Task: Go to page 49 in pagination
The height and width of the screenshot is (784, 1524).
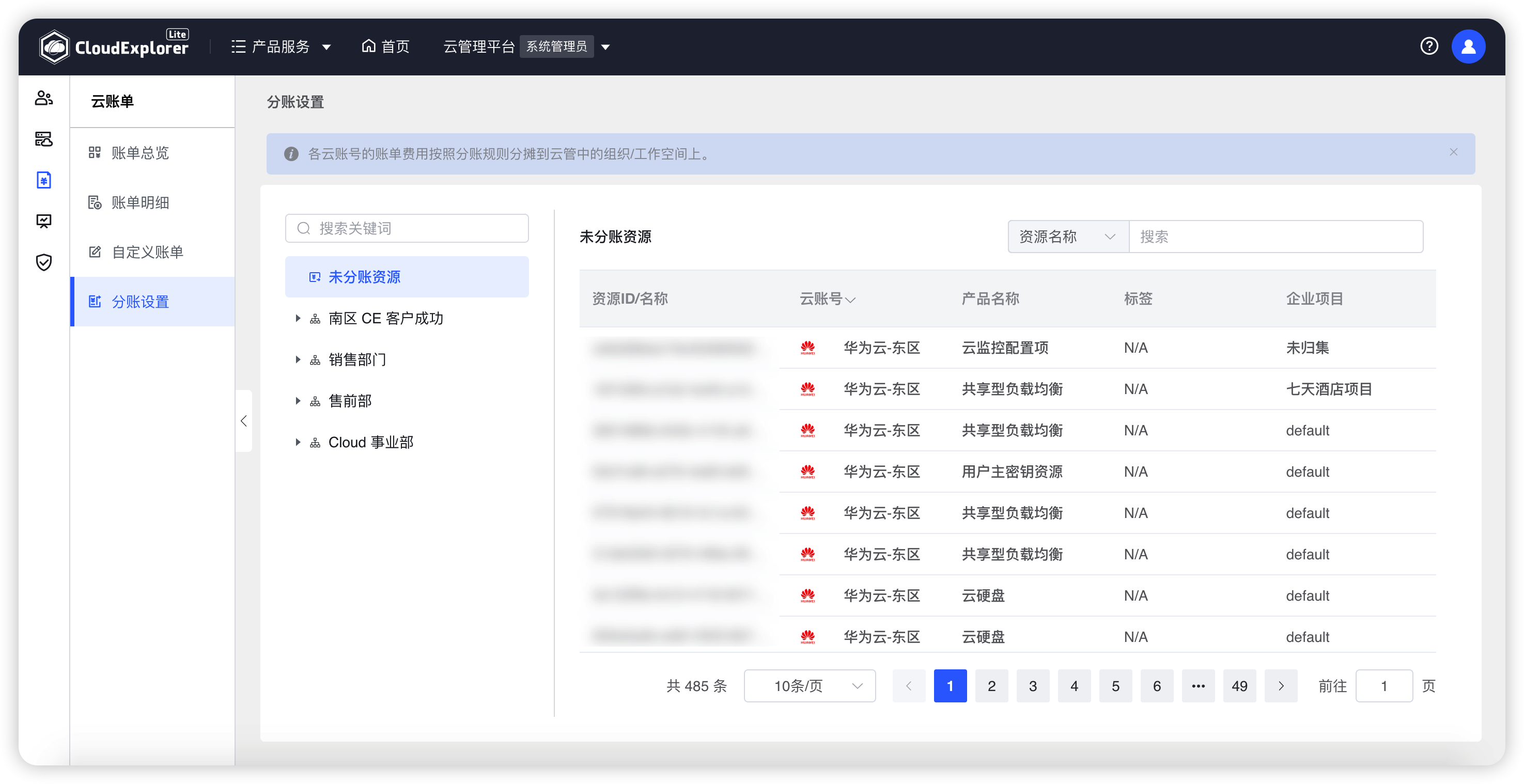Action: point(1240,685)
